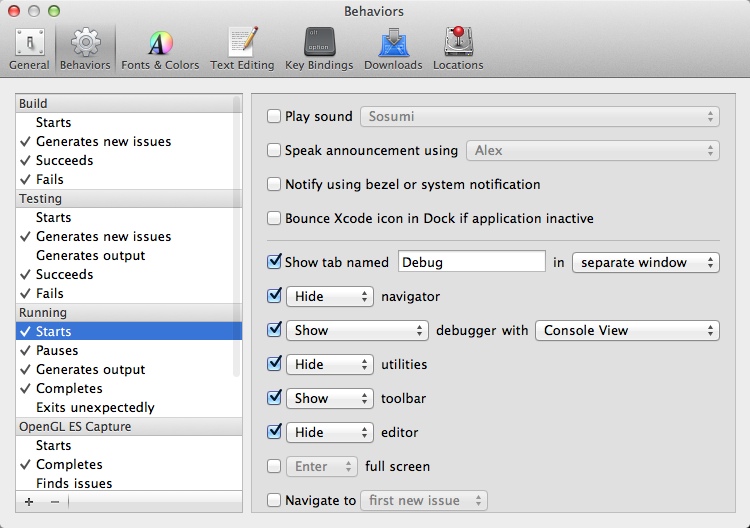Open the Sosumi sound dropdown
Screen dimensions: 750x528
[540, 116]
